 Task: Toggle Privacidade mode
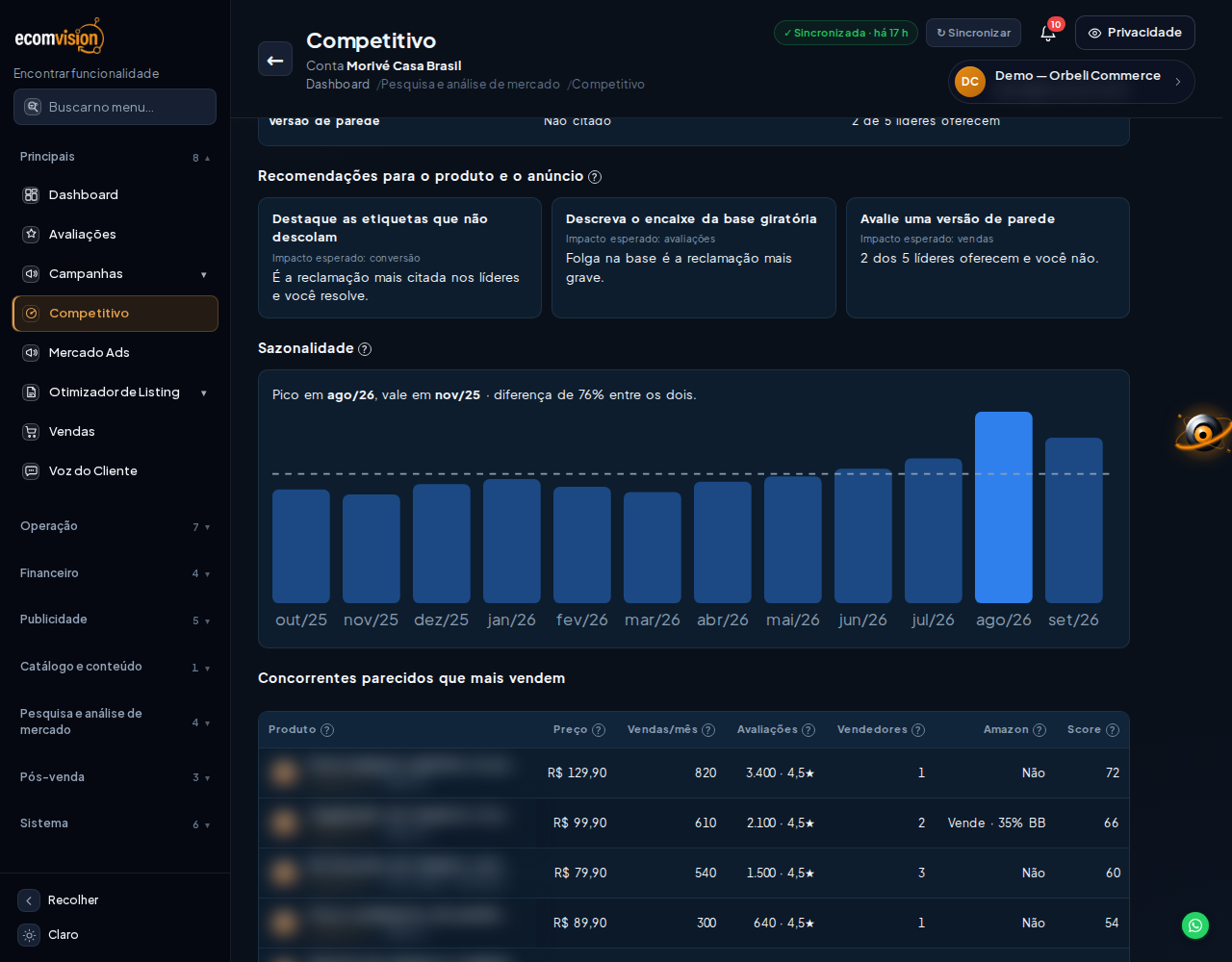[x=1135, y=33]
